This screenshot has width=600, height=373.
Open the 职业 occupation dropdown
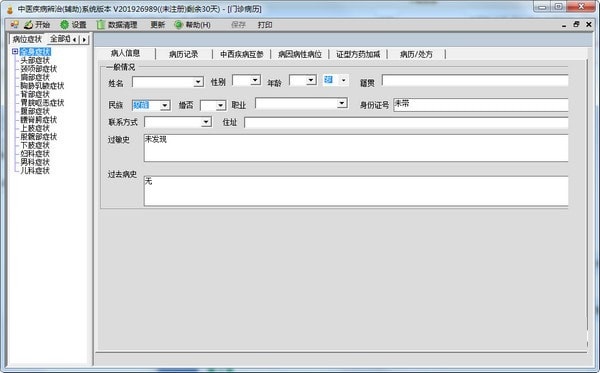click(x=342, y=103)
